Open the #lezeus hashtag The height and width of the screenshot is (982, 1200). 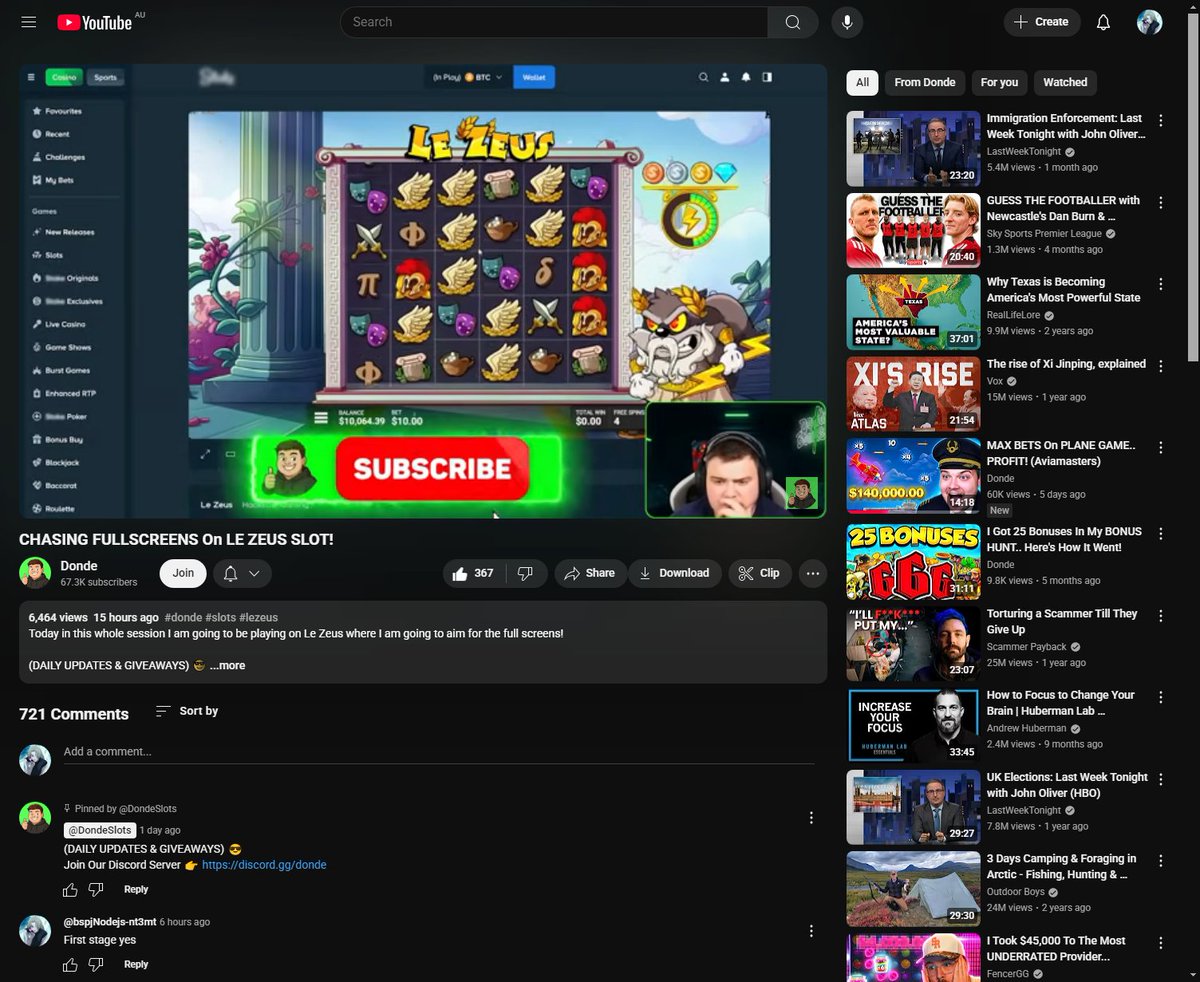point(258,618)
